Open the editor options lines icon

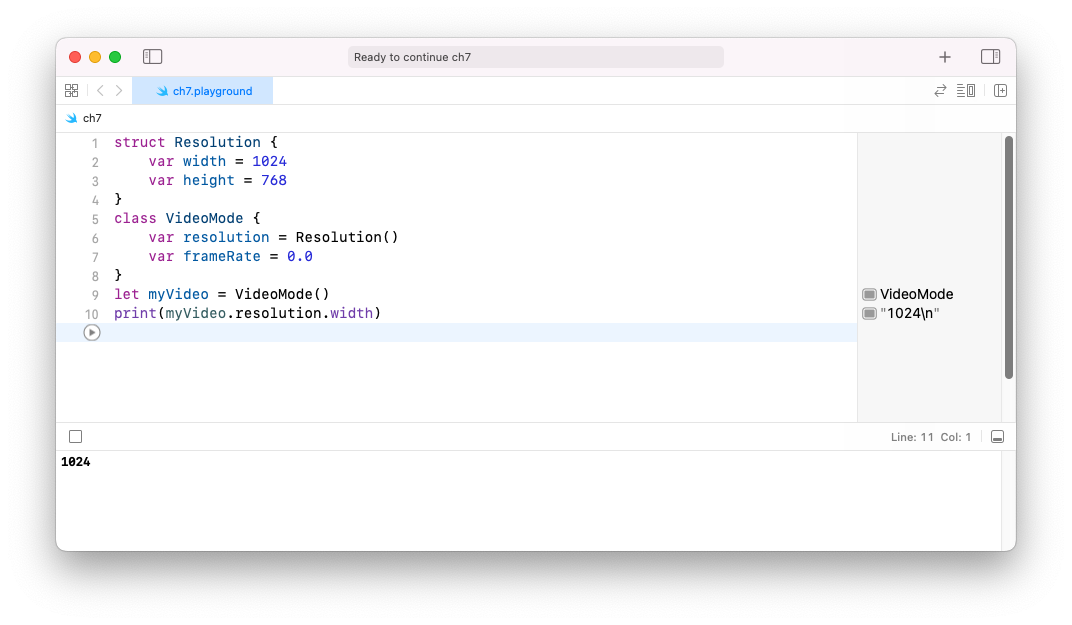click(x=965, y=90)
